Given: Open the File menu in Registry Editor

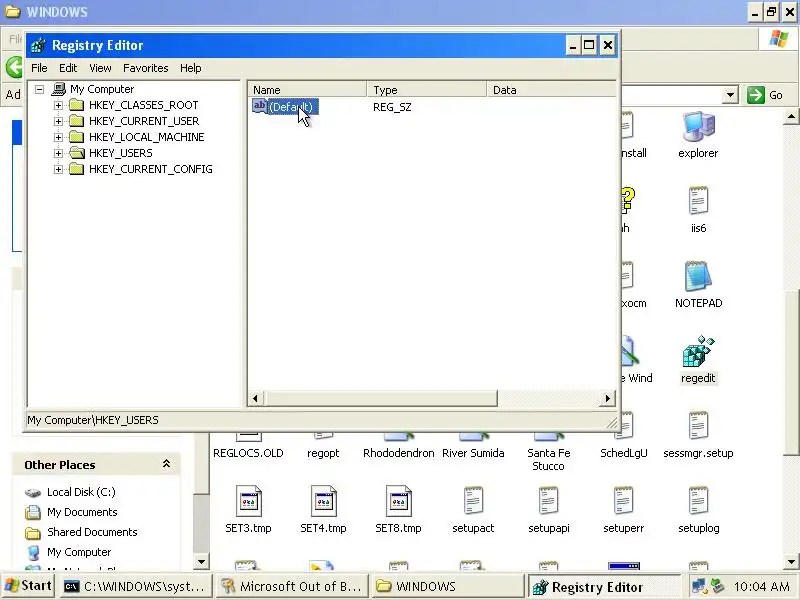Looking at the screenshot, I should pyautogui.click(x=39, y=68).
